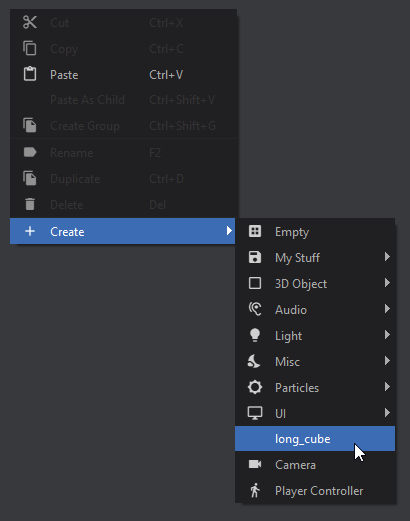
Task: Click the gear-like Particles icon
Action: [255, 387]
